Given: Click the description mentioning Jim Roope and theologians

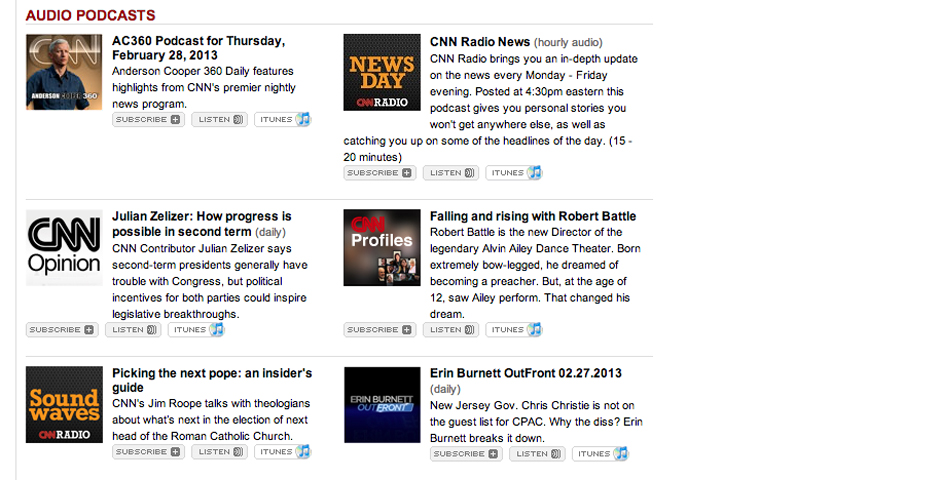Looking at the screenshot, I should (210, 419).
